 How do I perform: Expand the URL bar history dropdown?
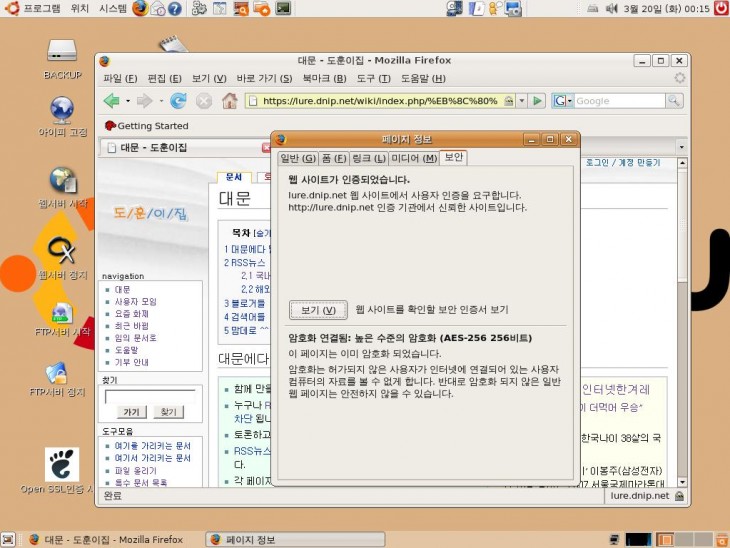[x=522, y=101]
